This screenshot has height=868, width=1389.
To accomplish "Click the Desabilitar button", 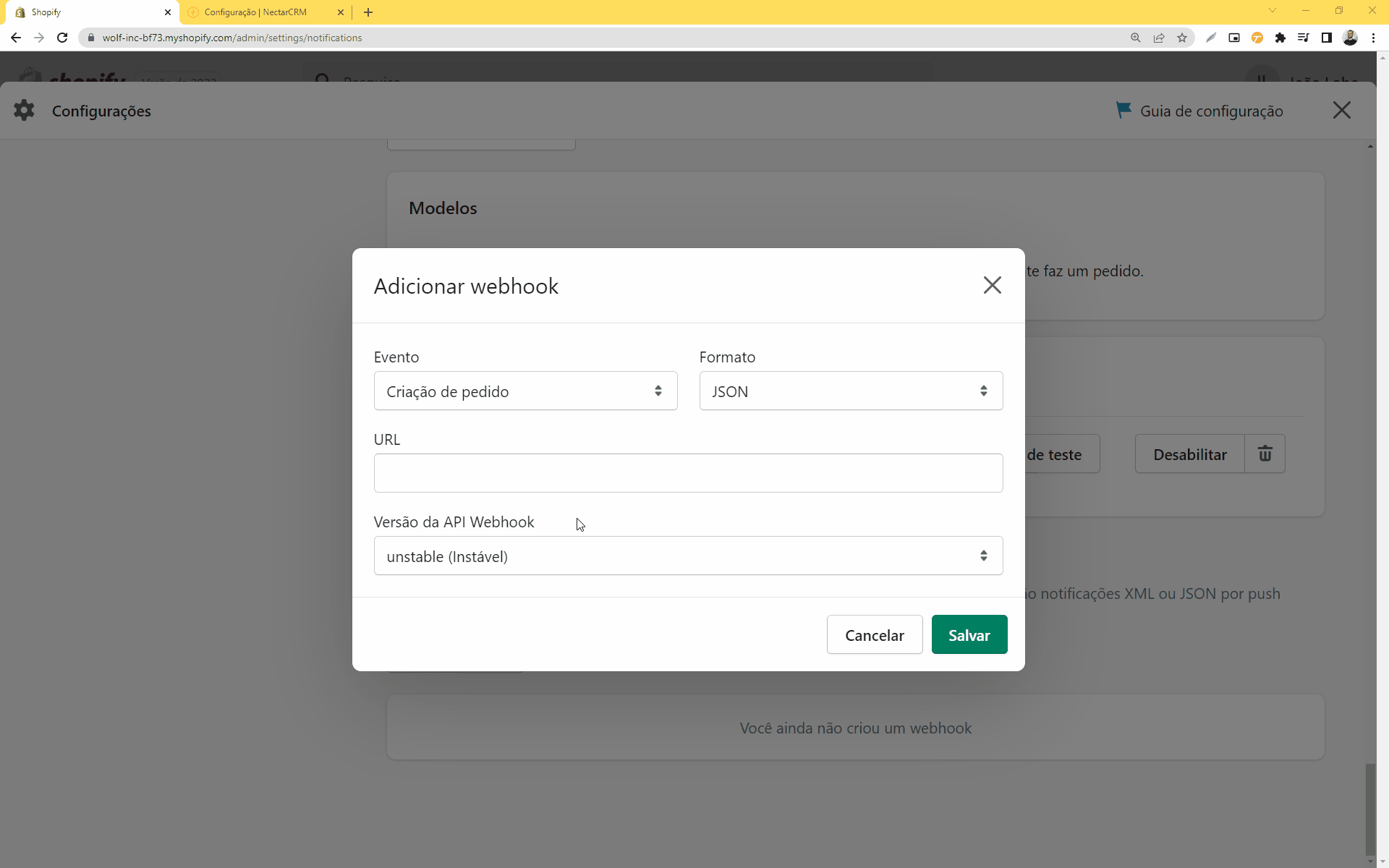I will pyautogui.click(x=1190, y=454).
